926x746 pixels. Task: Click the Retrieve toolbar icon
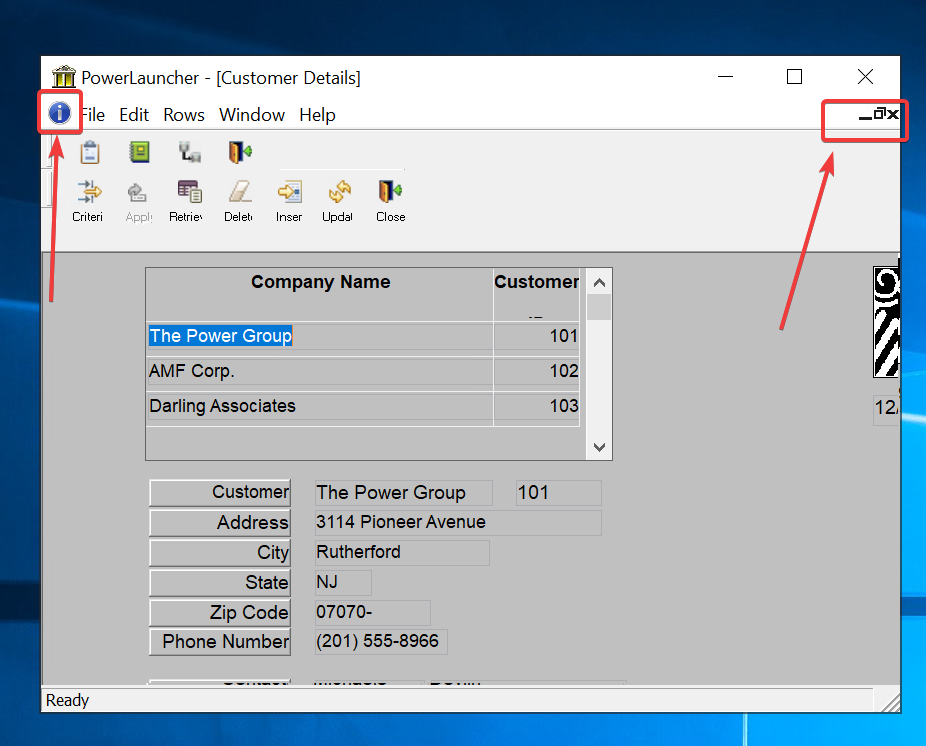click(x=188, y=192)
